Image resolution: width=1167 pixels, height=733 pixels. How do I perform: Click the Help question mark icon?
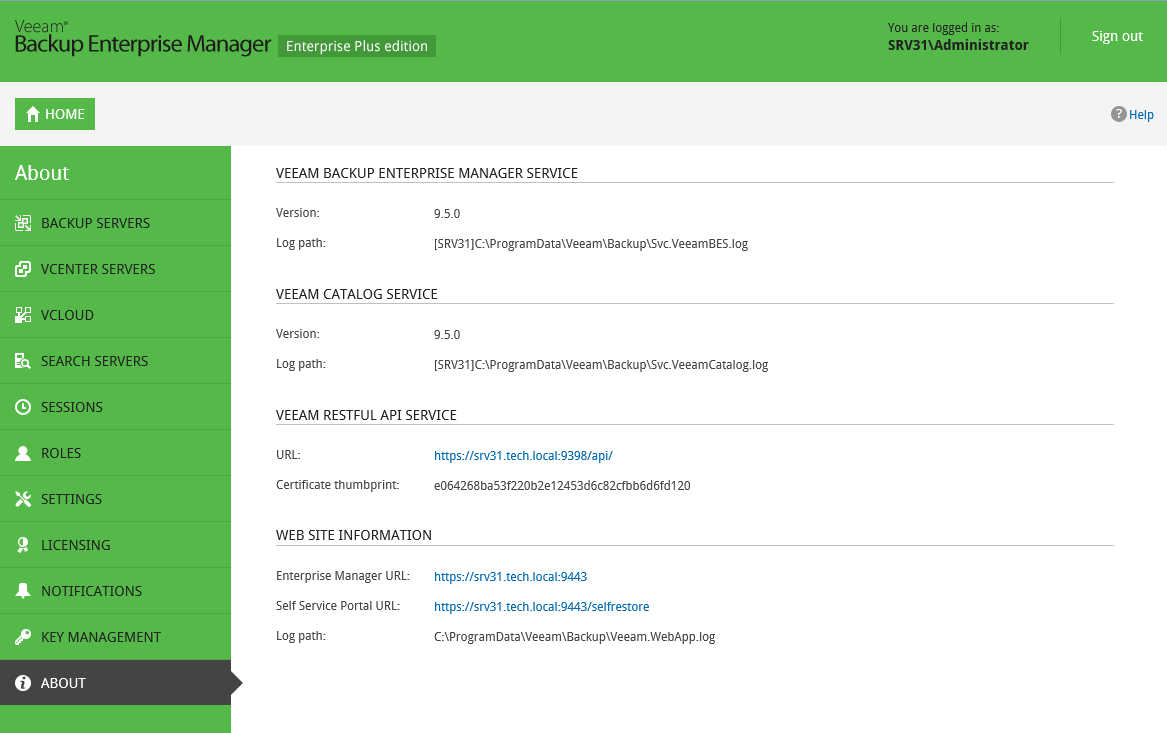pos(1119,114)
